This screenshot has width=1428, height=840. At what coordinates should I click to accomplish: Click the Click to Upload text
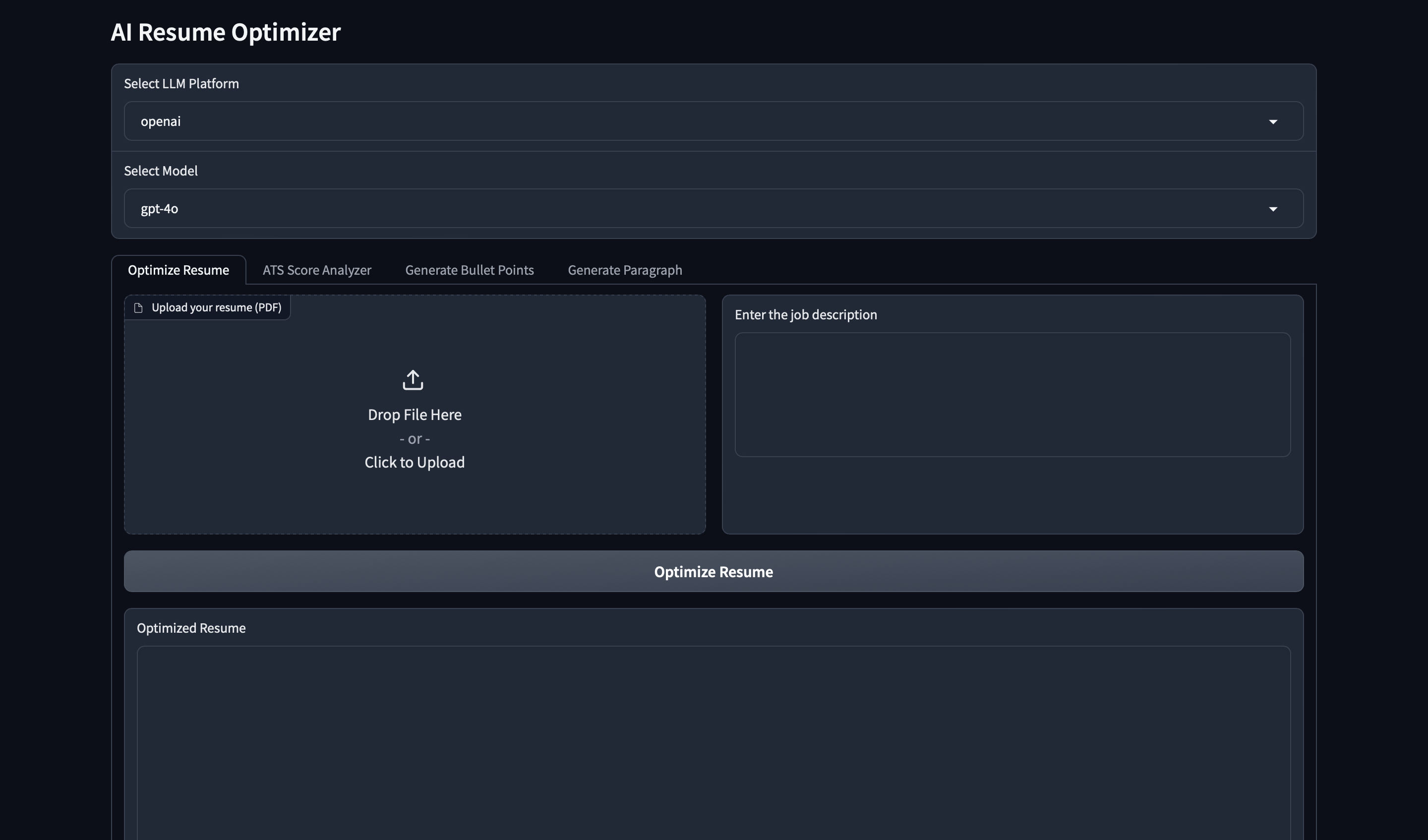coord(414,463)
